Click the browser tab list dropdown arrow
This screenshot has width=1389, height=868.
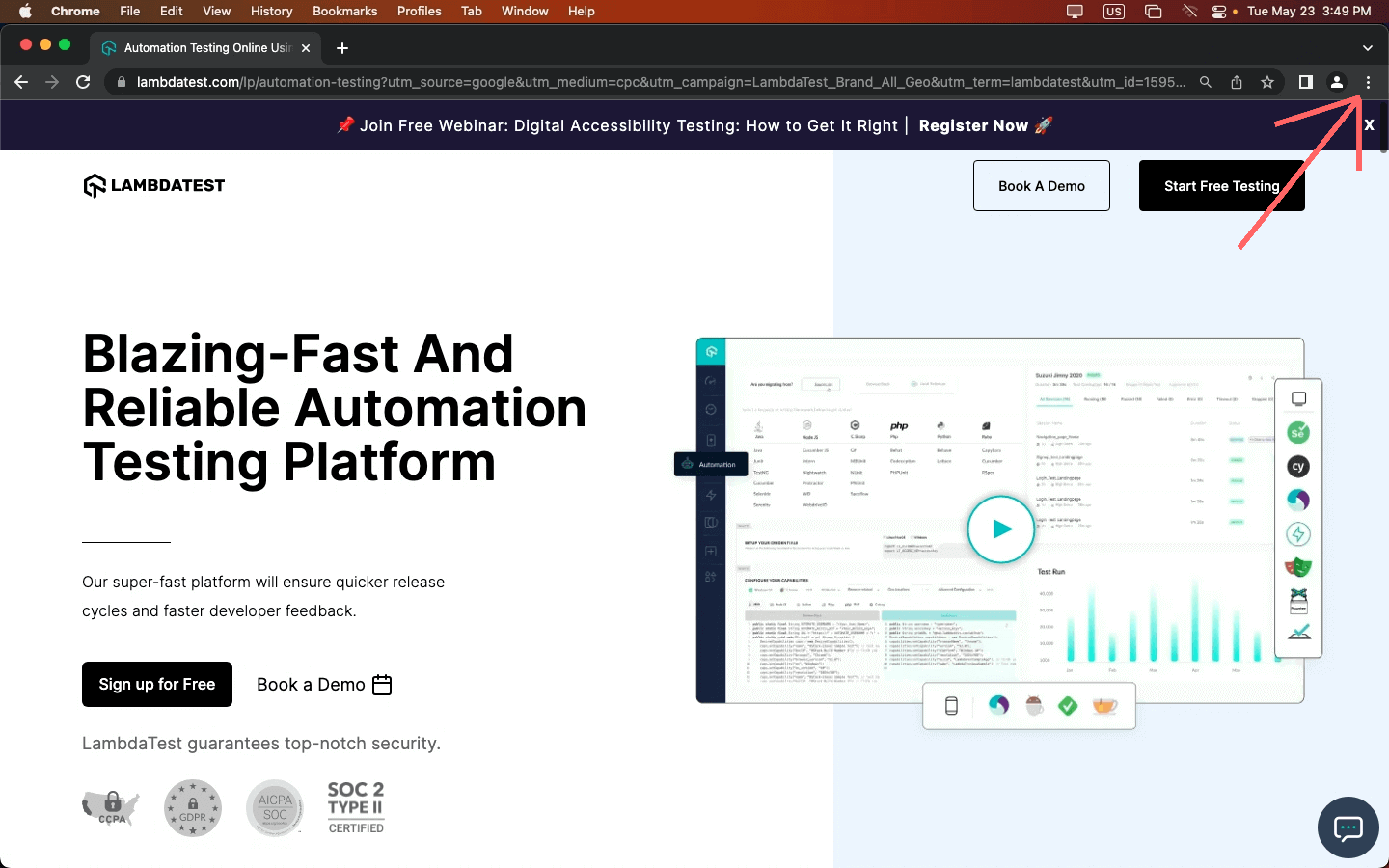[1367, 47]
